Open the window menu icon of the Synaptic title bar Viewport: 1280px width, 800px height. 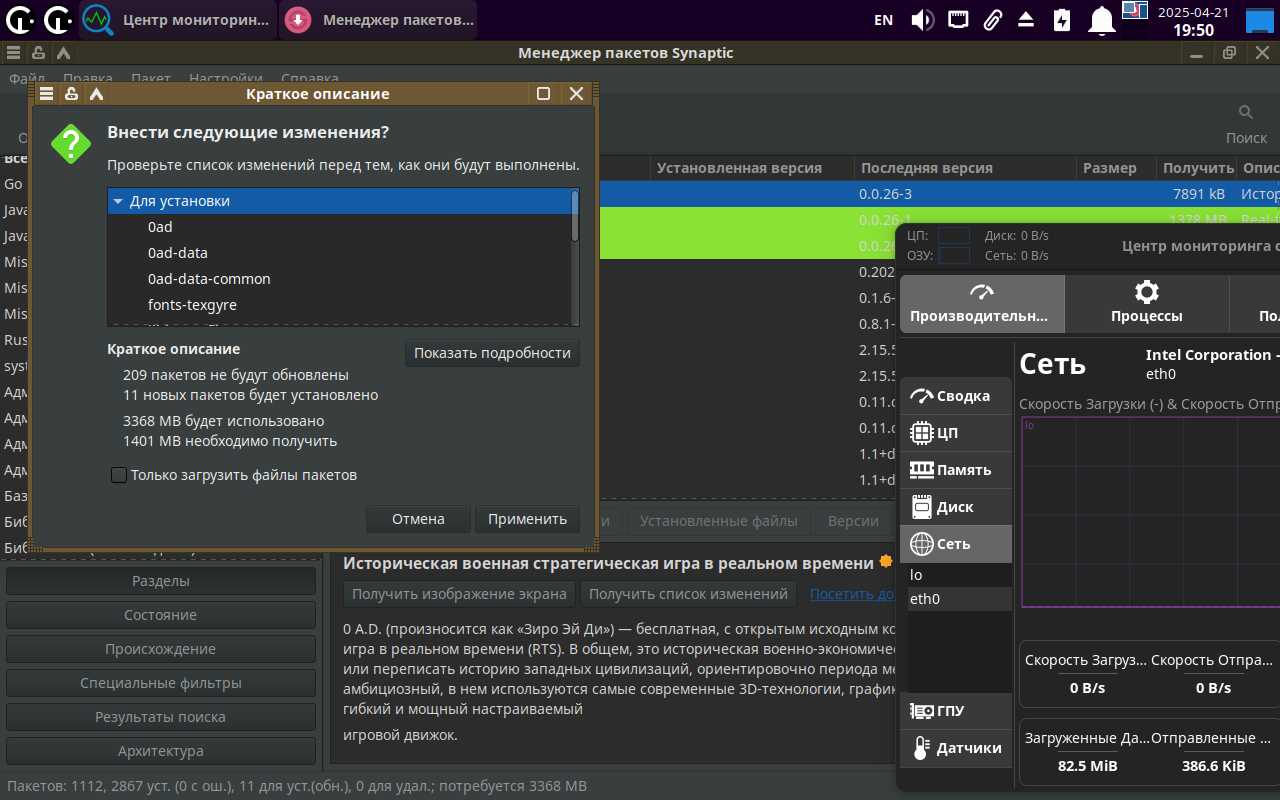(12, 53)
